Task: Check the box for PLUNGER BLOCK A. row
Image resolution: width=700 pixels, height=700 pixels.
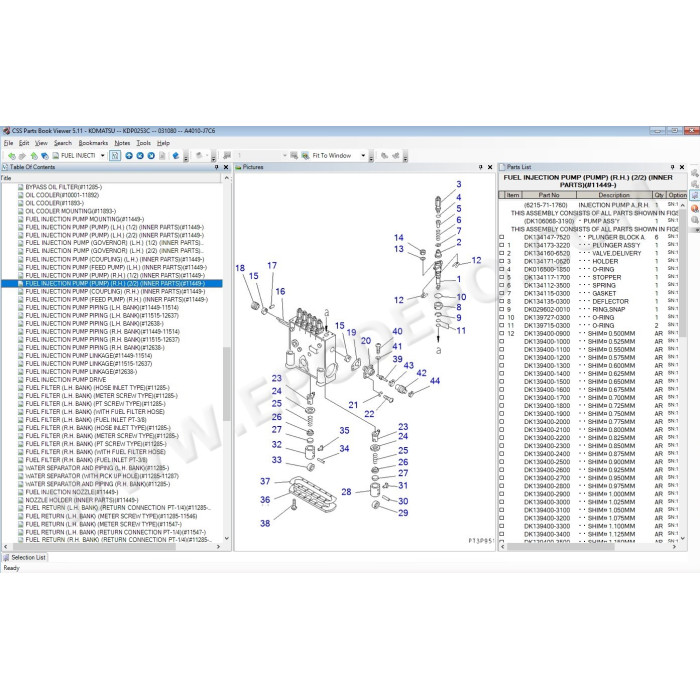Action: [502, 237]
